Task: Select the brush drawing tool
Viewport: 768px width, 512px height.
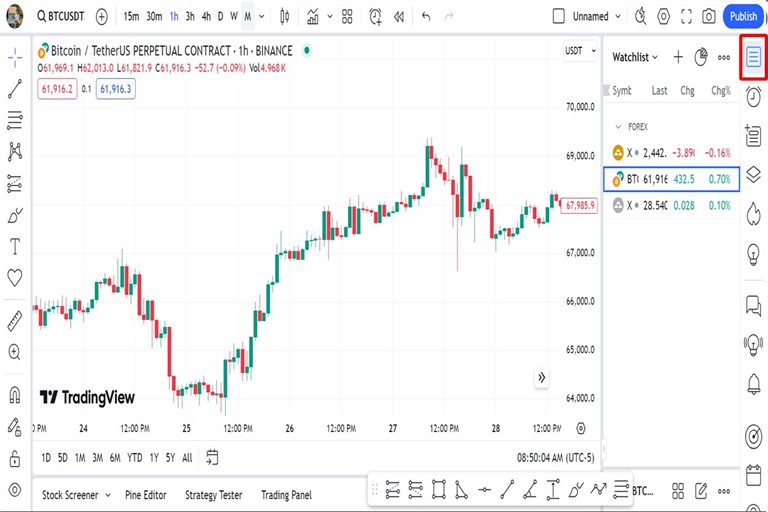Action: click(x=15, y=216)
